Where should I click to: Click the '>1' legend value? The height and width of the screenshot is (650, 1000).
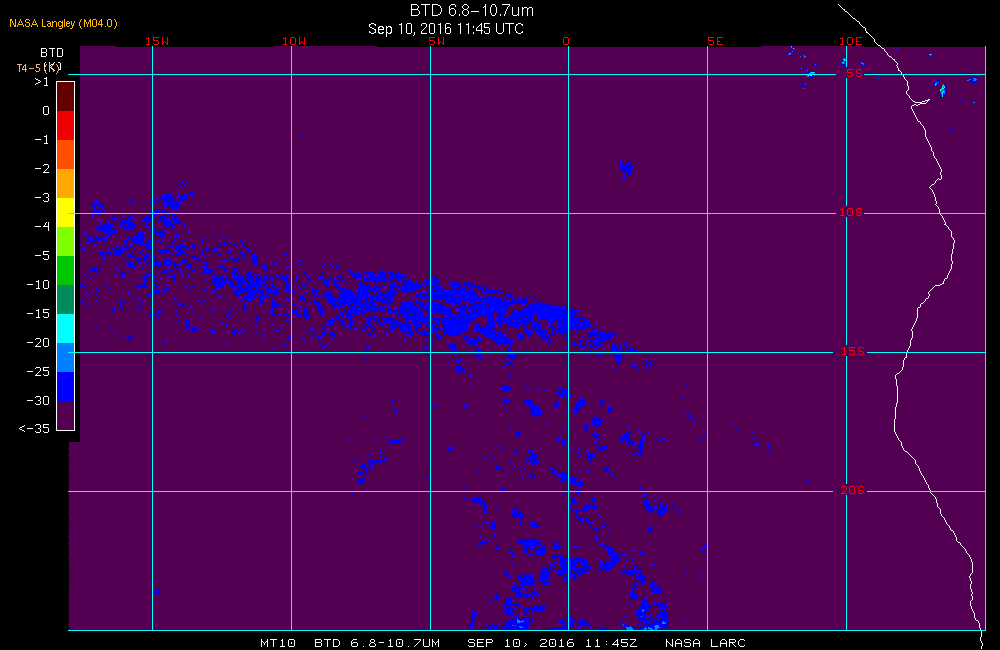coord(41,82)
